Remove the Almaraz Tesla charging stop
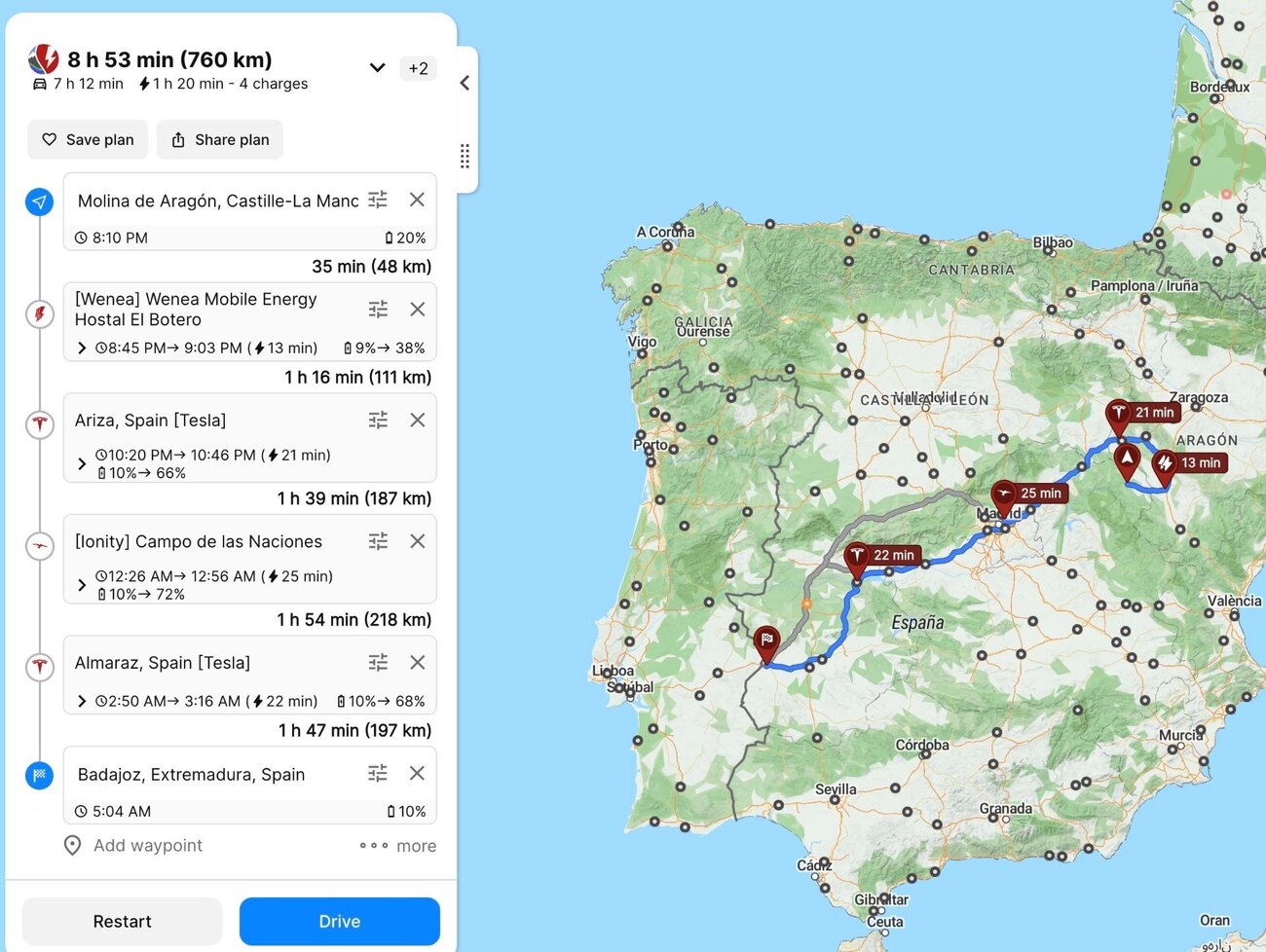Viewport: 1266px width, 952px height. pos(417,663)
